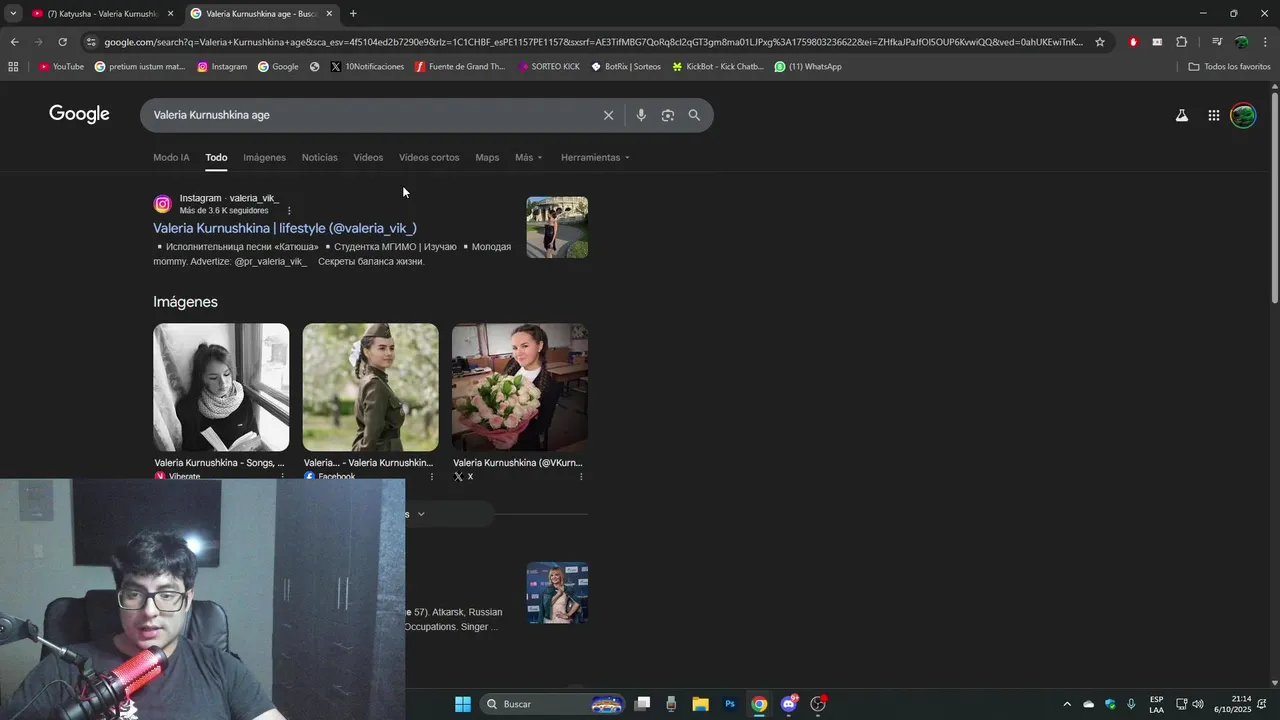
Task: Go back with the browser back arrow
Action: pos(14,42)
